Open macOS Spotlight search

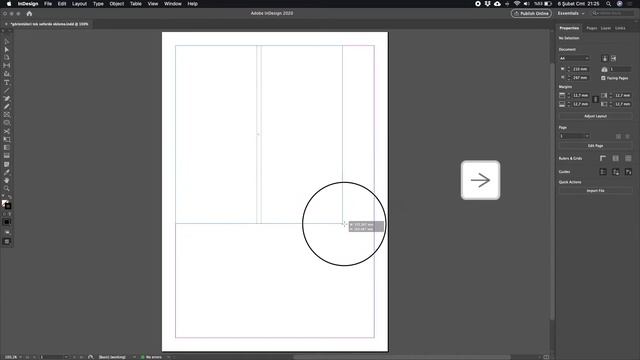click(608, 4)
